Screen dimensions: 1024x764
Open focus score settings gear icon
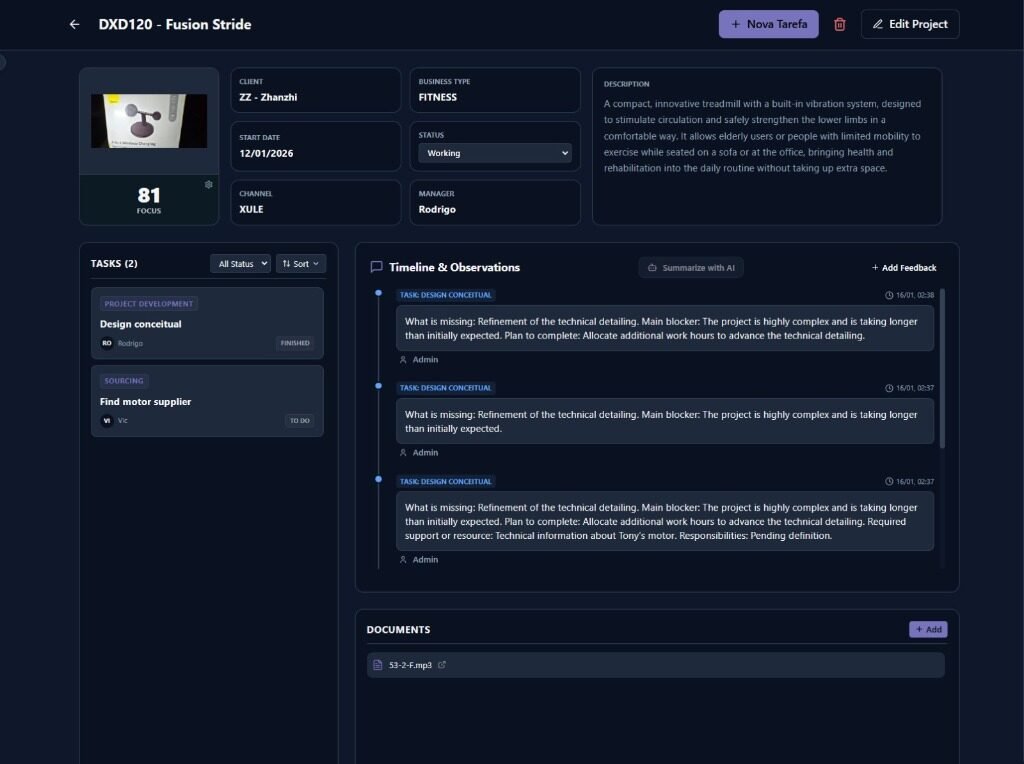pyautogui.click(x=209, y=184)
